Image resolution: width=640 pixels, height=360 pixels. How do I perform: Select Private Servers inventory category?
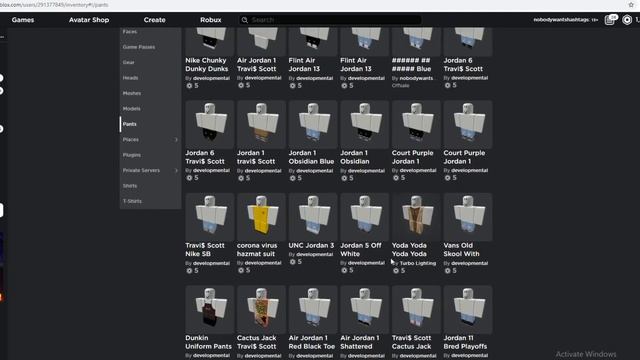click(x=141, y=170)
